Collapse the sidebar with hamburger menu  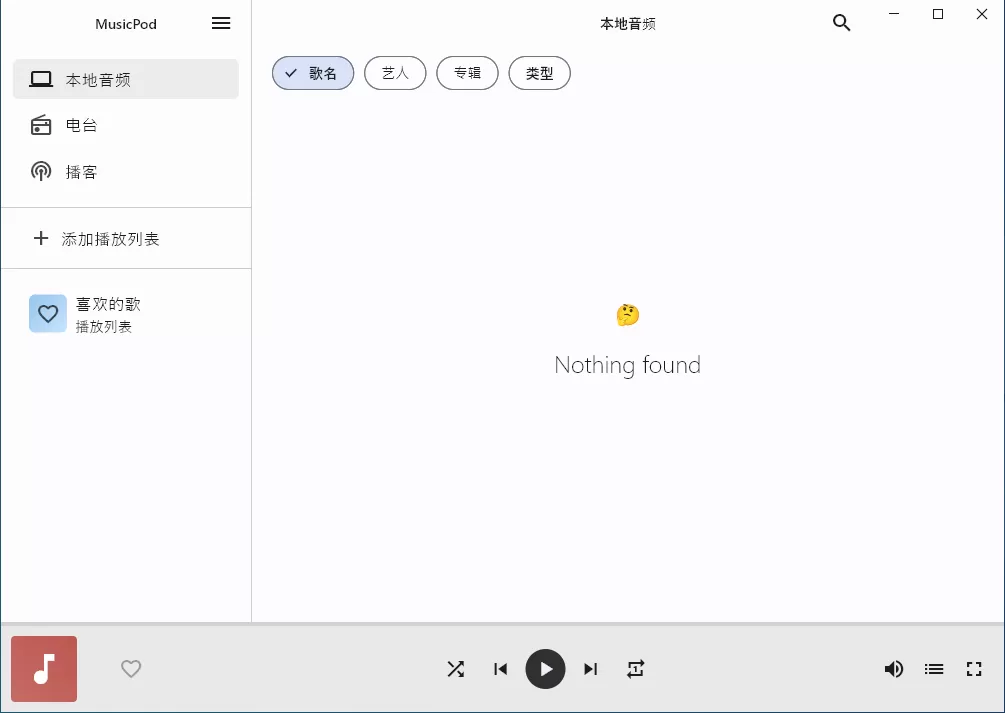coord(221,23)
